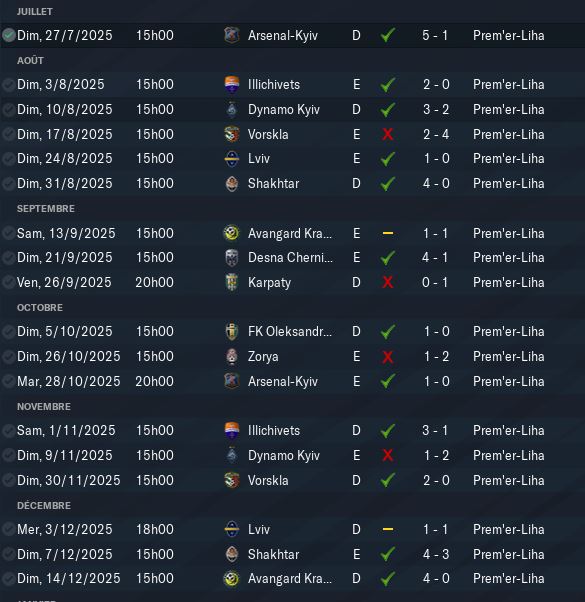Screen dimensions: 585x602
Task: Click the Septembre month header
Action: point(46,209)
